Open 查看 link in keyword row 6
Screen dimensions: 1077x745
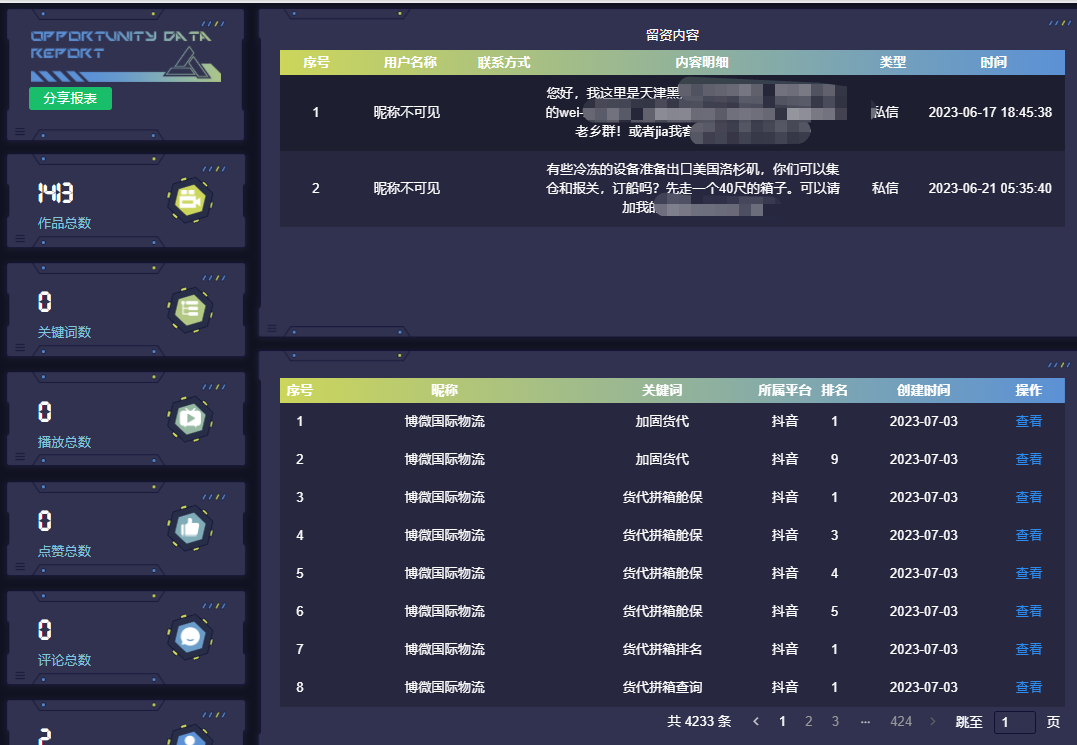pyautogui.click(x=1028, y=611)
